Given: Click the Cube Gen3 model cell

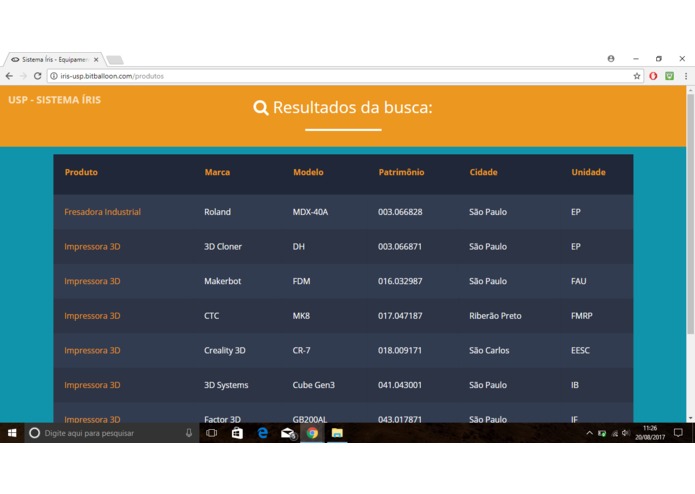Looking at the screenshot, I should 313,385.
